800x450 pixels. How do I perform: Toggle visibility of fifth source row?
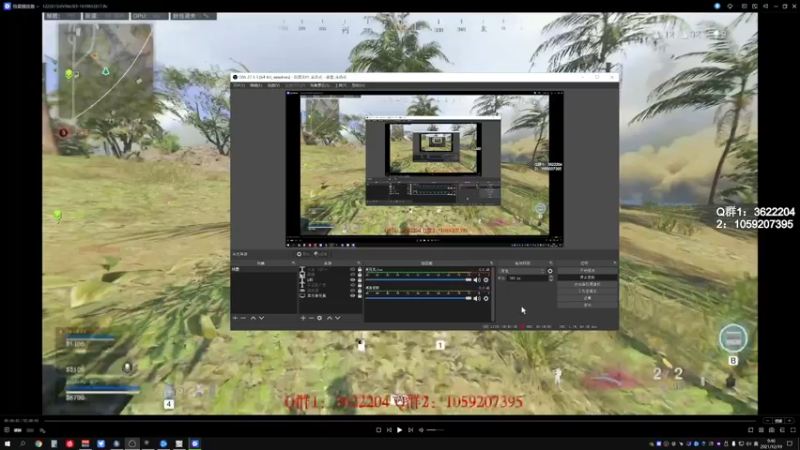pyautogui.click(x=353, y=290)
